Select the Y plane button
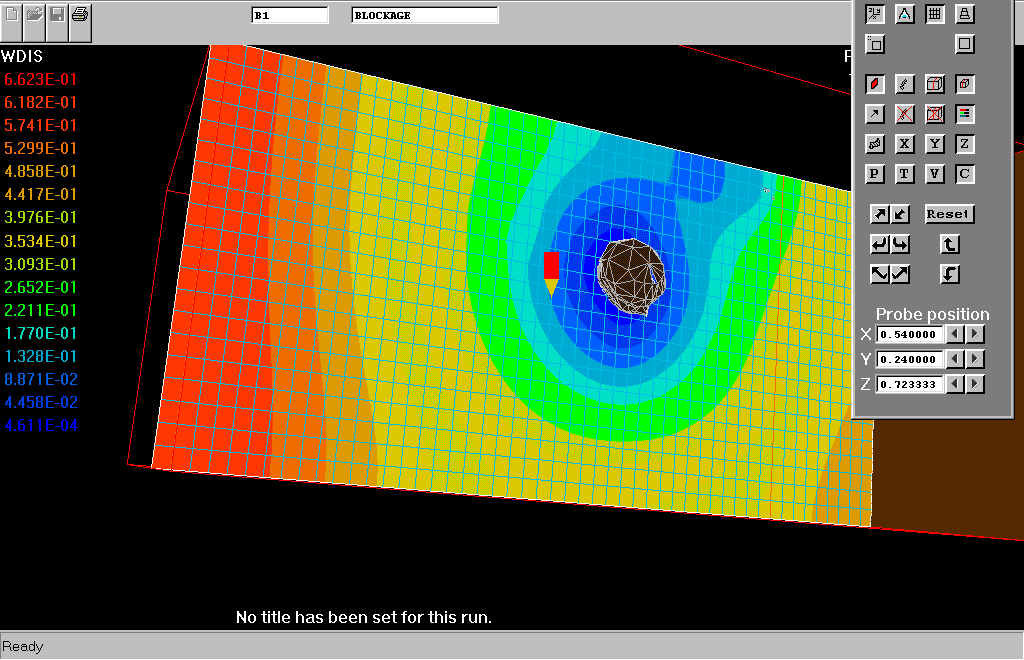This screenshot has height=660, width=1024. coord(935,144)
